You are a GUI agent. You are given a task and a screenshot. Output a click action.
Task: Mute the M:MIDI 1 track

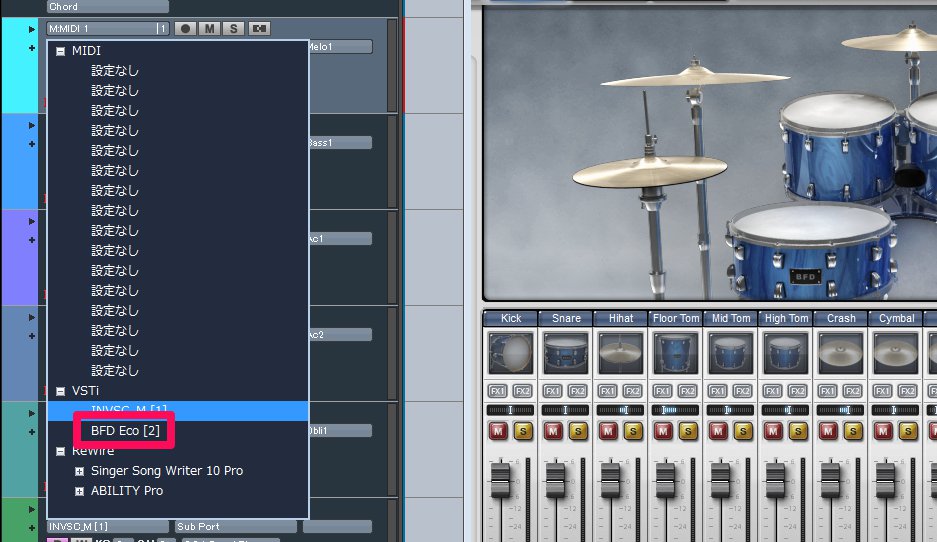pyautogui.click(x=210, y=28)
